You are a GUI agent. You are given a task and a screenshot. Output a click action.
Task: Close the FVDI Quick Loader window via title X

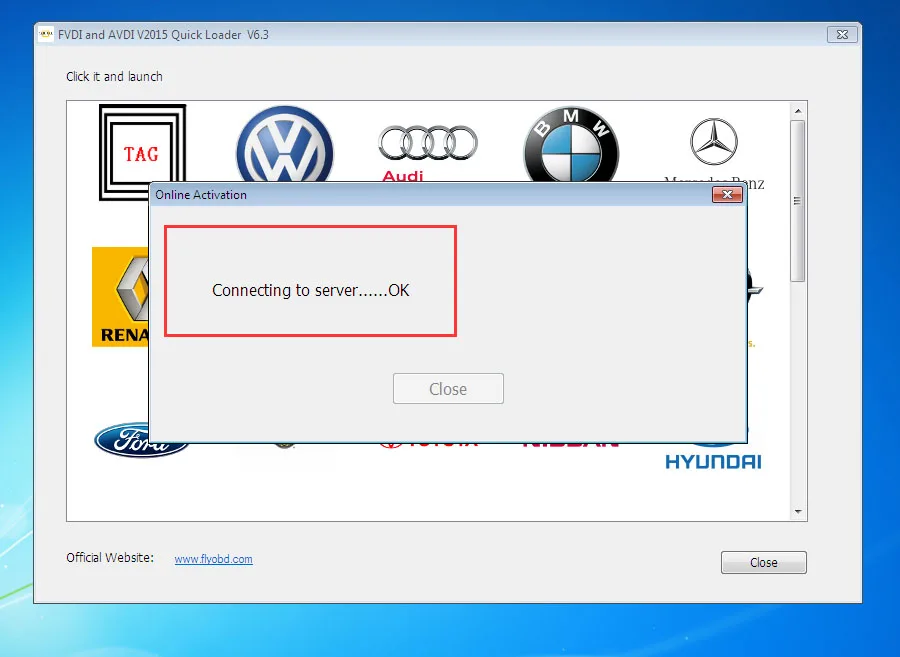pyautogui.click(x=842, y=34)
